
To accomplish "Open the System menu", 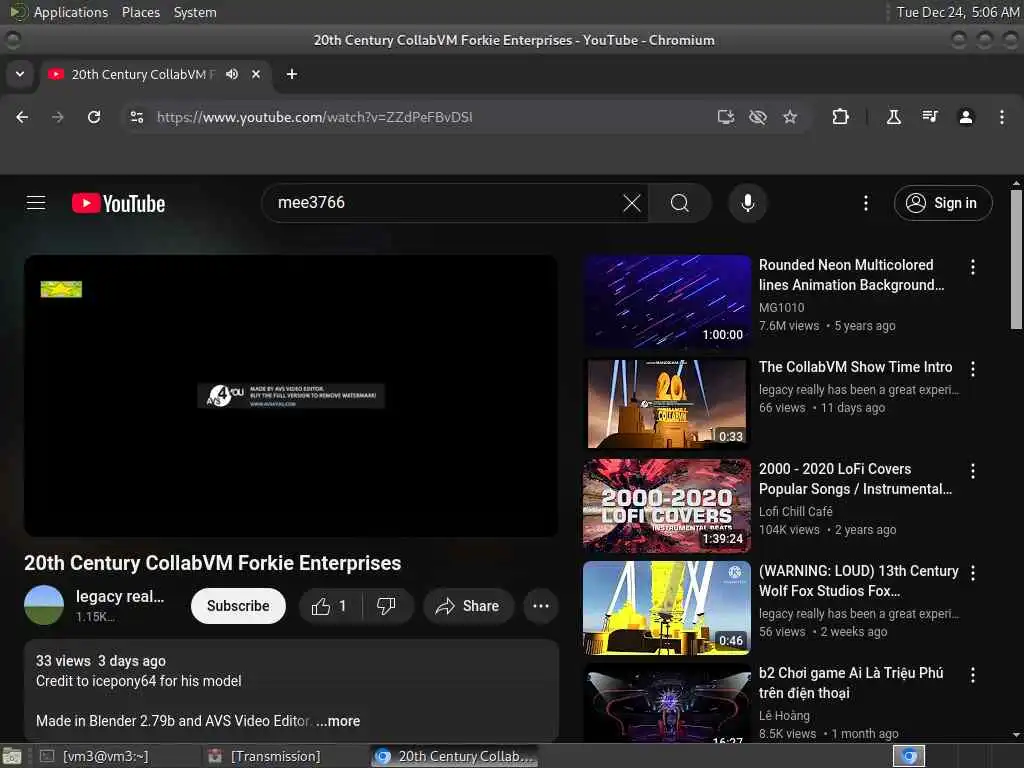I will click(195, 12).
